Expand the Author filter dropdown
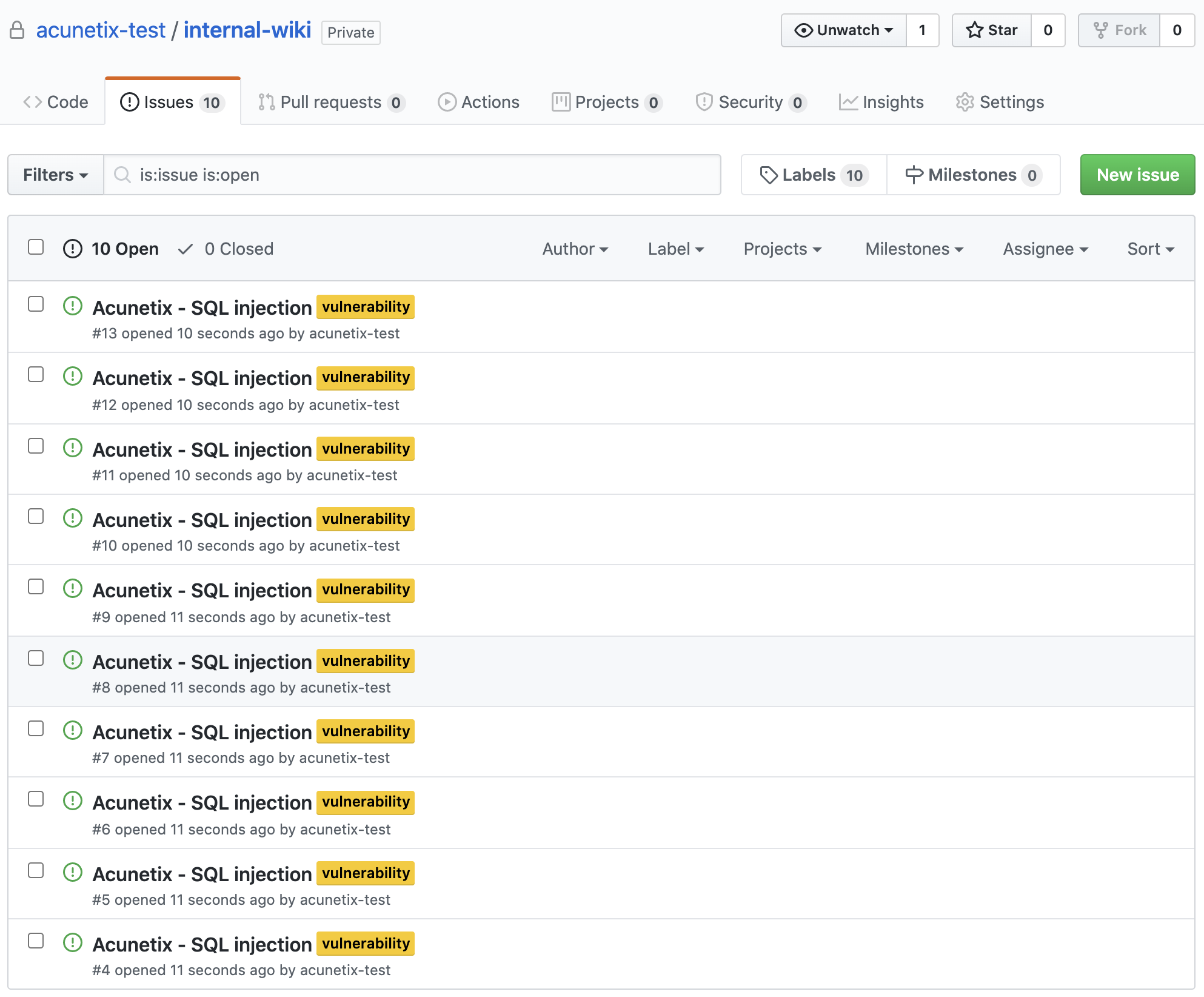This screenshot has height=997, width=1204. pyautogui.click(x=575, y=248)
